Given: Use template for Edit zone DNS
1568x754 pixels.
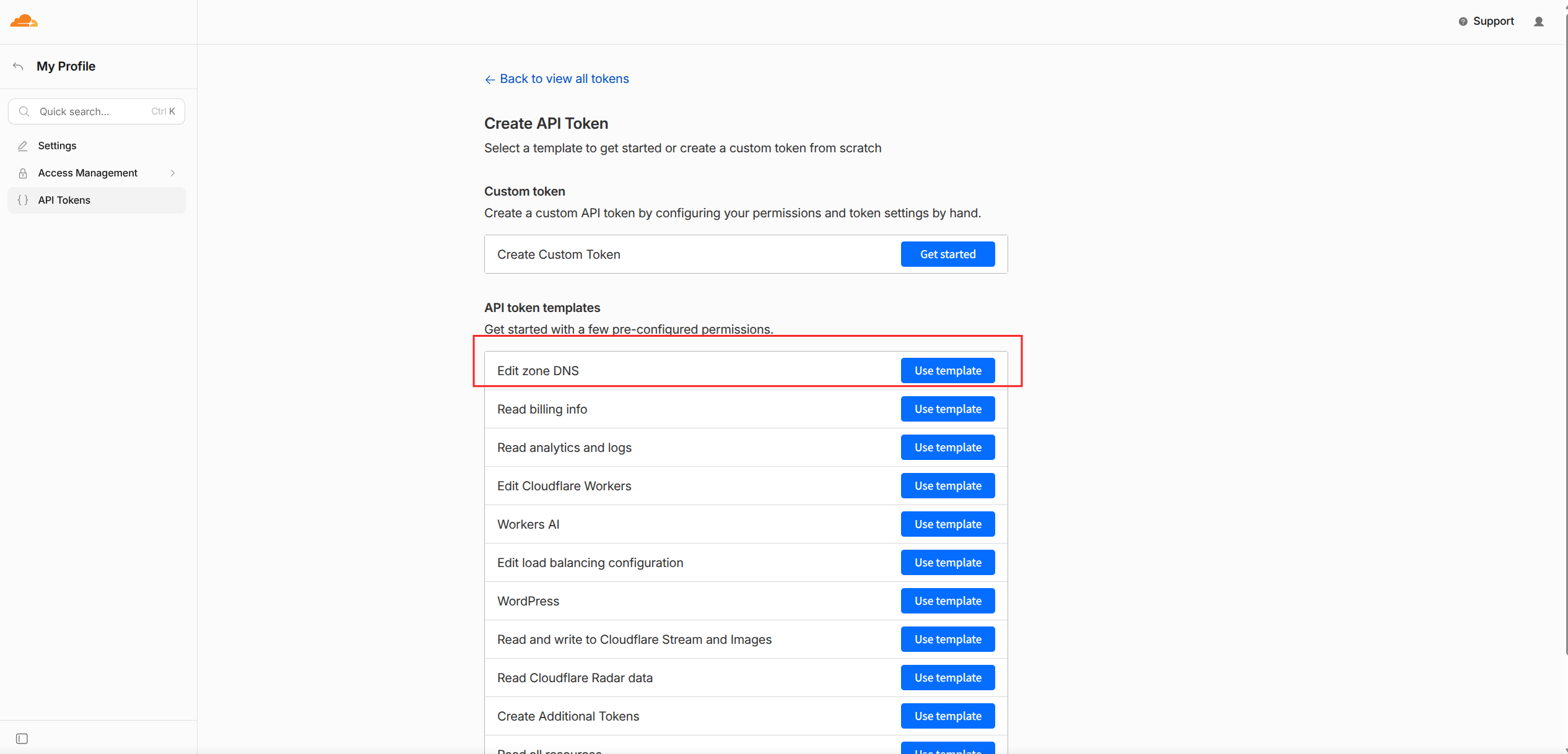Looking at the screenshot, I should pyautogui.click(x=947, y=370).
